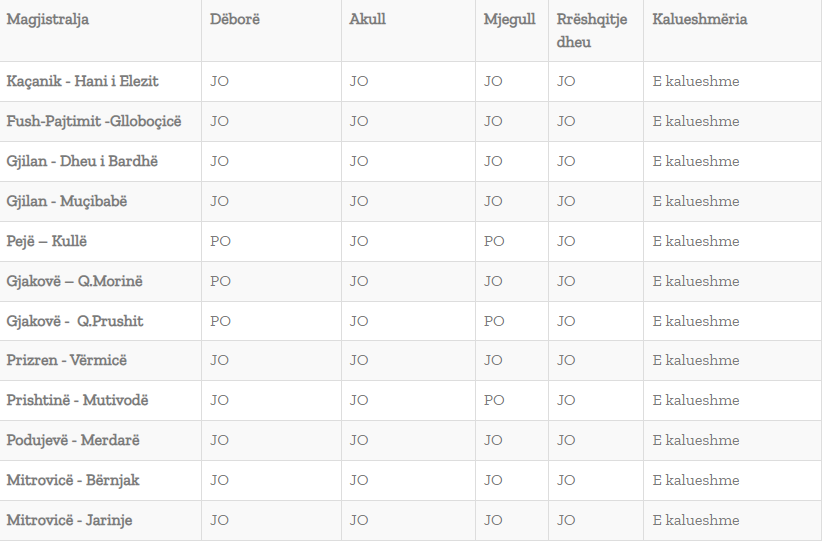Select the PO fog value for Pejë – Kullë

(494, 241)
